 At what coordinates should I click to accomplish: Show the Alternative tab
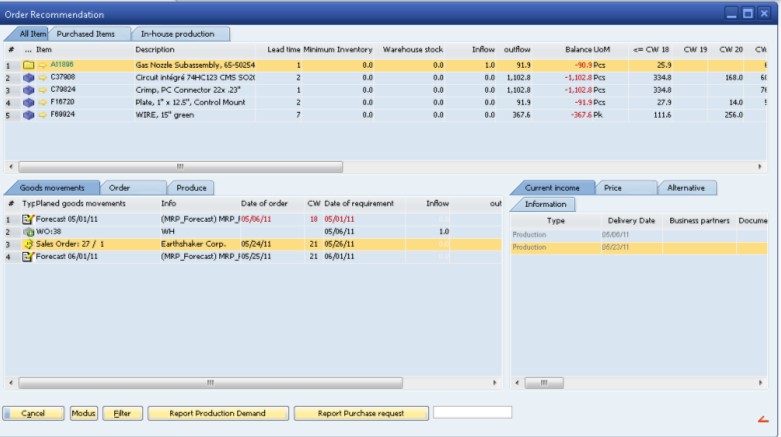pos(686,188)
